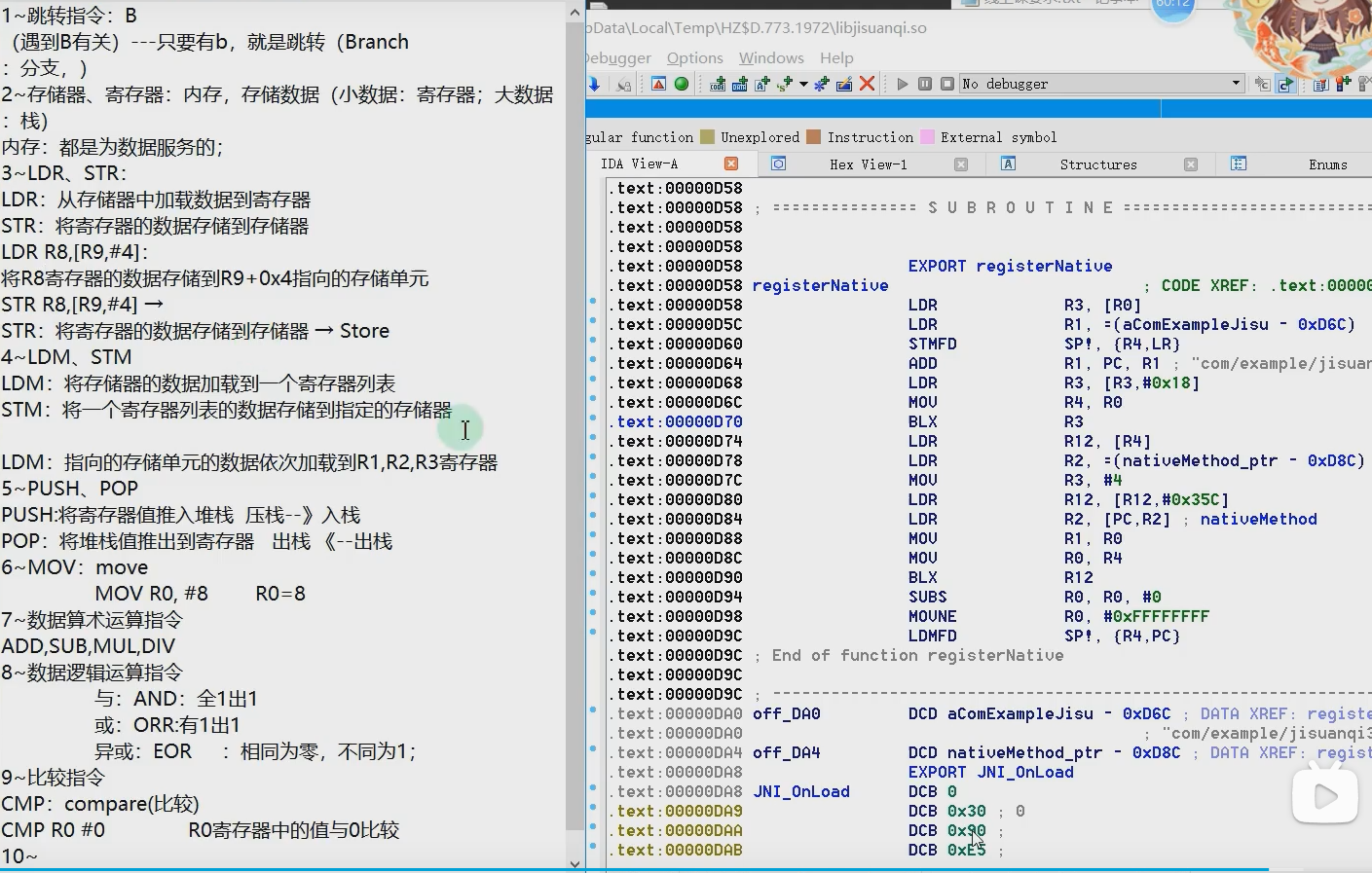Click the notes panel vertical scrollbar thumb
This screenshot has width=1372, height=873.
coord(575,425)
